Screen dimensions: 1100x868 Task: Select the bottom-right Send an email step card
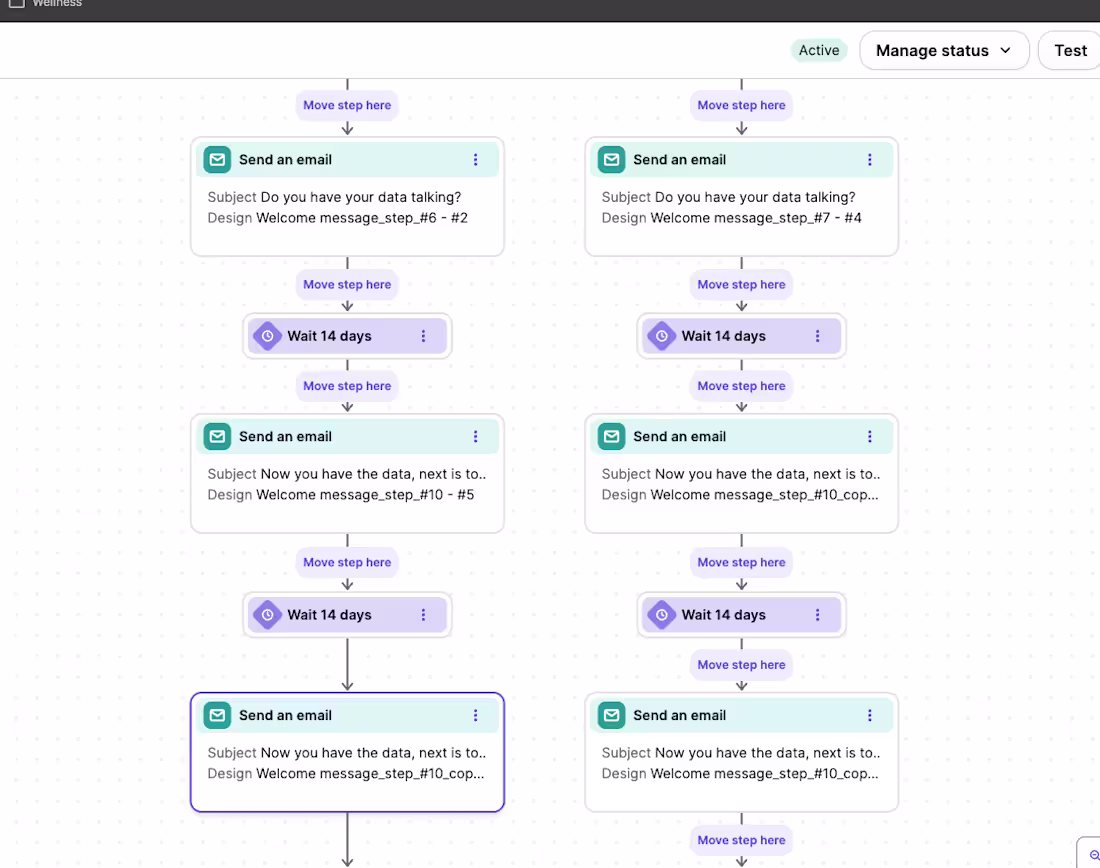pyautogui.click(x=741, y=760)
